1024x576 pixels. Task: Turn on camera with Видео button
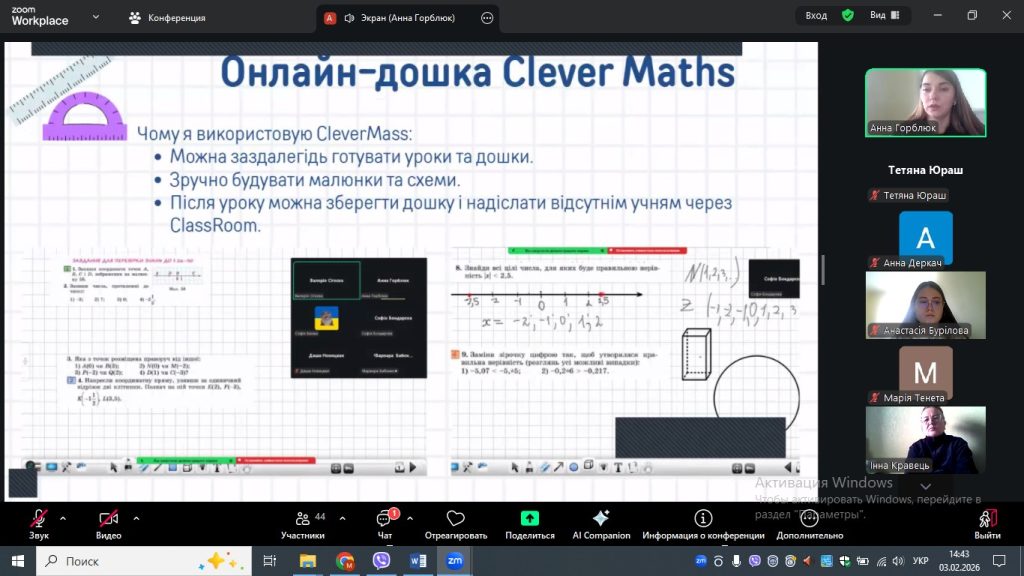click(x=108, y=520)
